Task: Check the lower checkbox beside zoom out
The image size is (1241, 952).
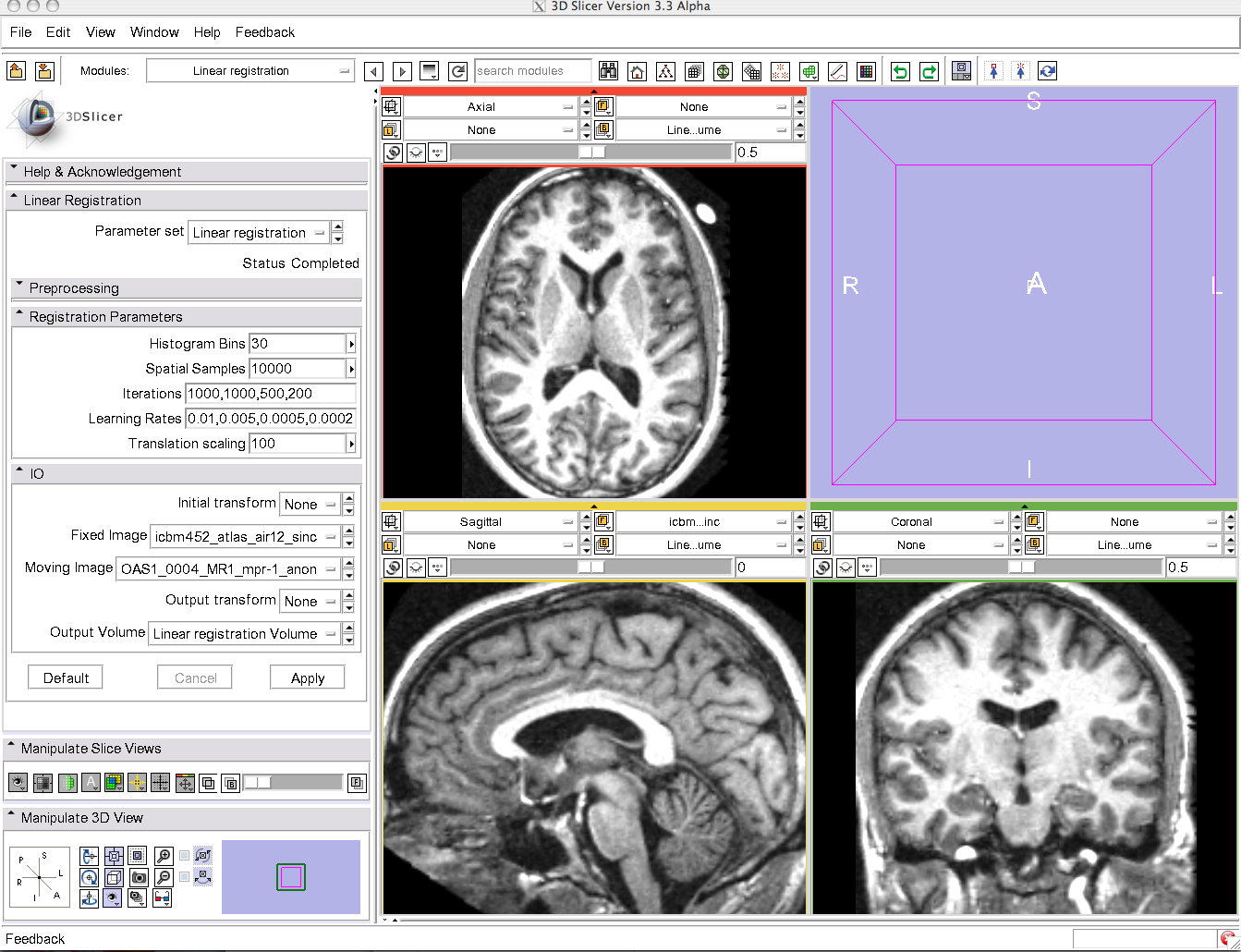Action: (185, 877)
